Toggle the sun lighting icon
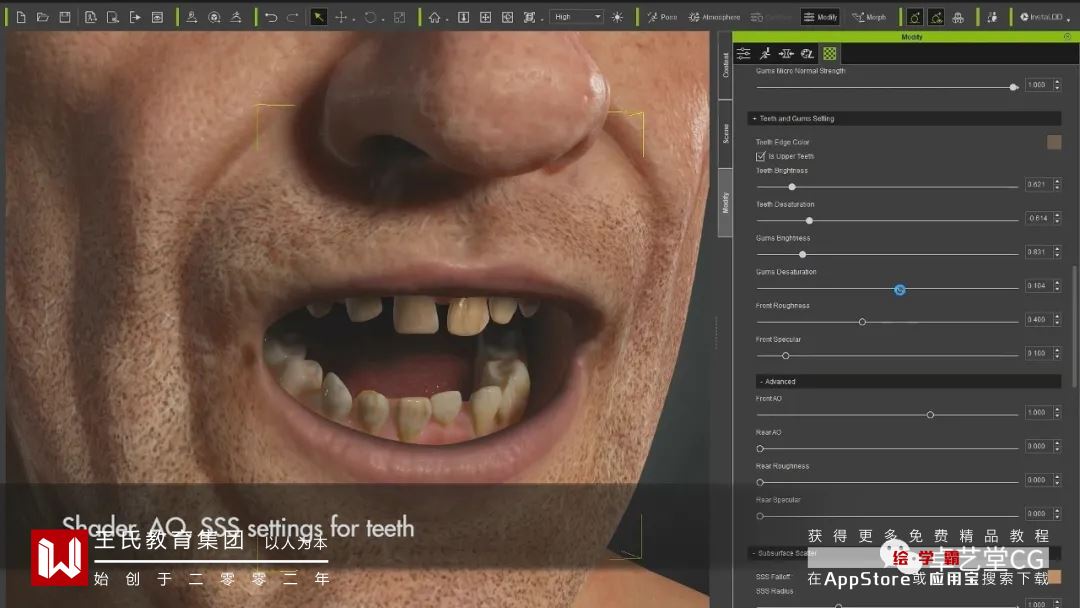The image size is (1080, 608). pos(617,17)
